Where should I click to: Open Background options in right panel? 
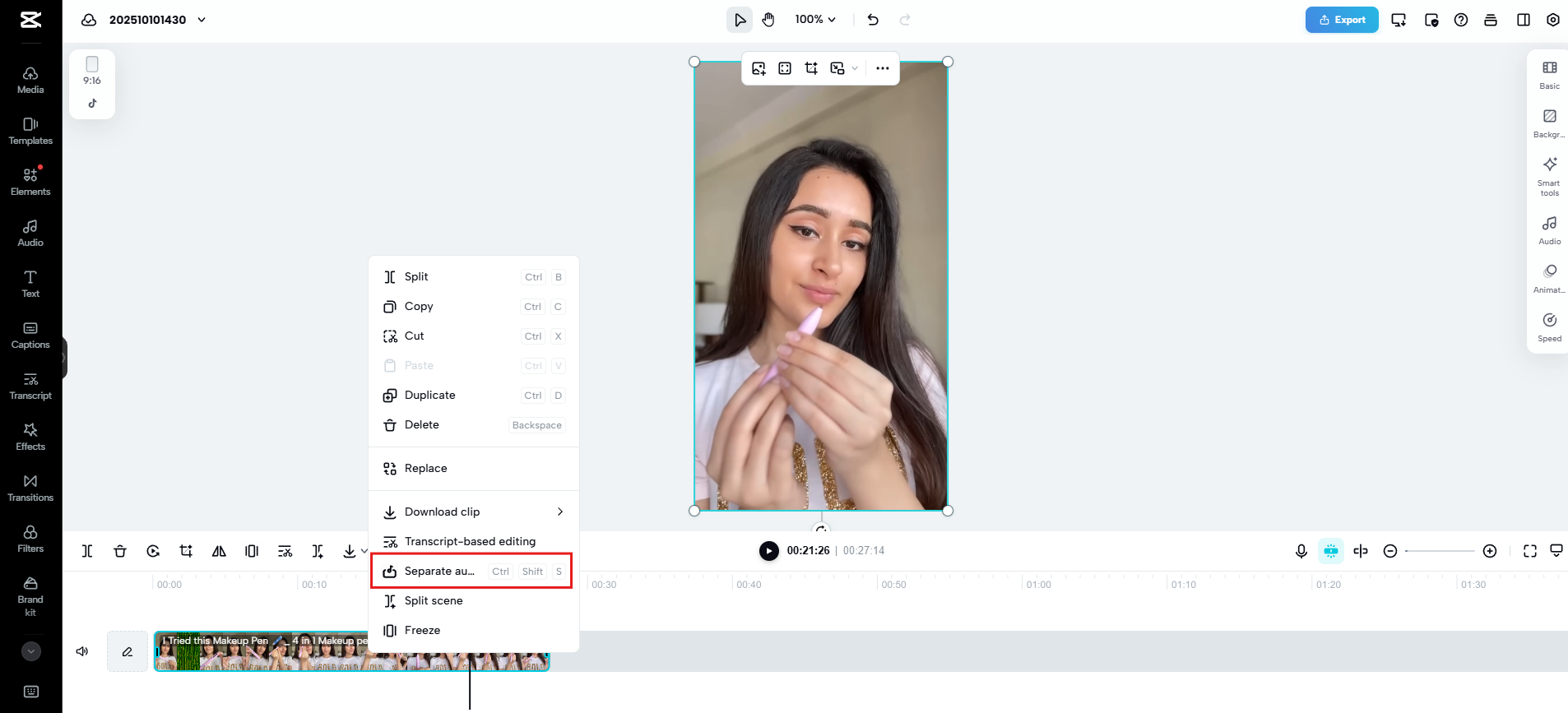point(1550,123)
